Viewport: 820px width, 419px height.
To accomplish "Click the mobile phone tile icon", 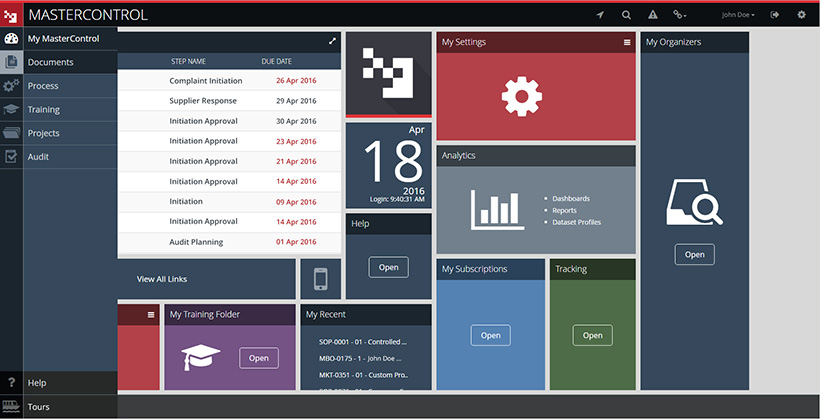I will [x=321, y=279].
